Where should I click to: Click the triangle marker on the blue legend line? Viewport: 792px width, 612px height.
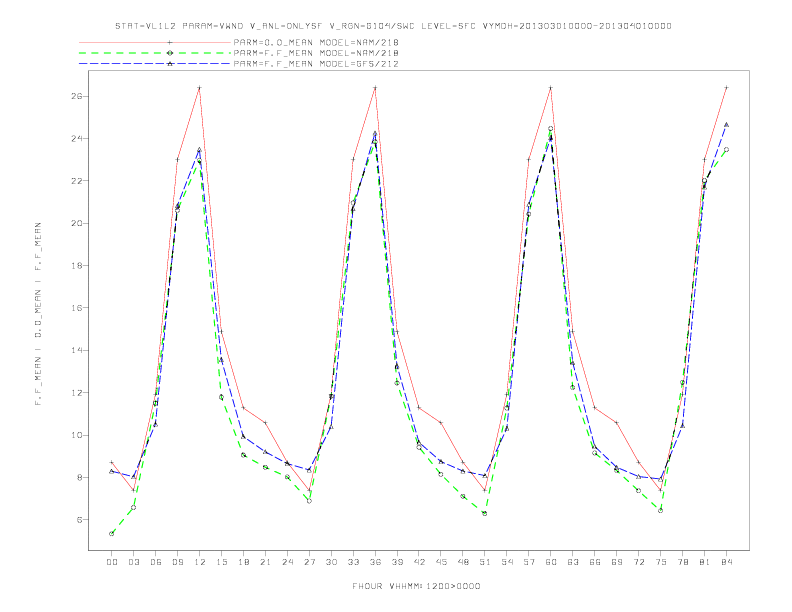coord(170,64)
